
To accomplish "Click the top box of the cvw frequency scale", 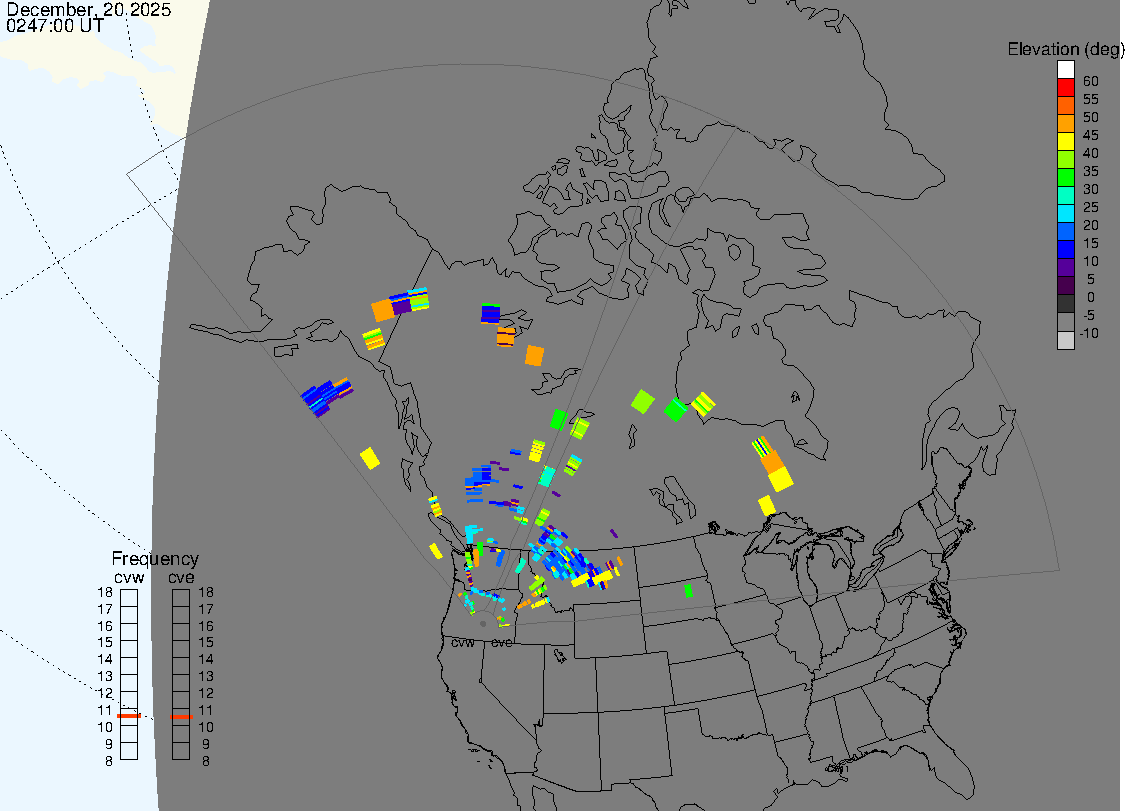I will click(x=129, y=598).
